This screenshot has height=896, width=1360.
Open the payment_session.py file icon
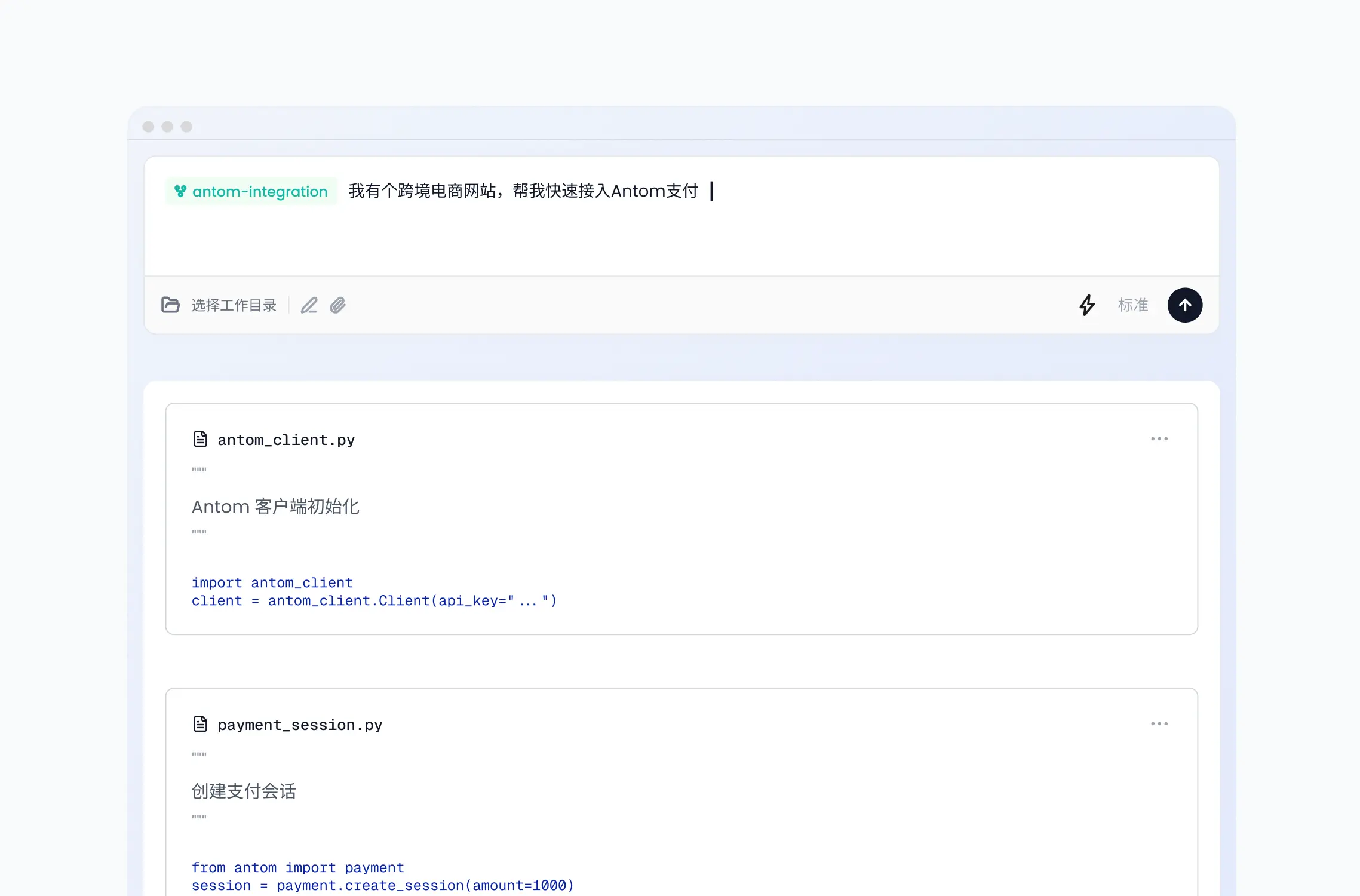(200, 724)
